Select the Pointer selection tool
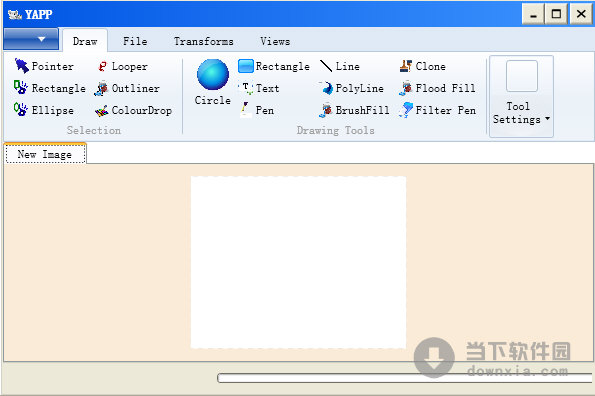 [44, 66]
